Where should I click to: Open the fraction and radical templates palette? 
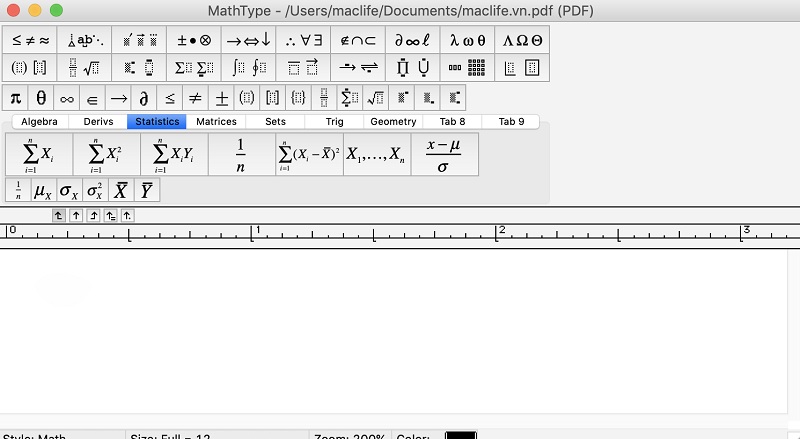(84, 67)
